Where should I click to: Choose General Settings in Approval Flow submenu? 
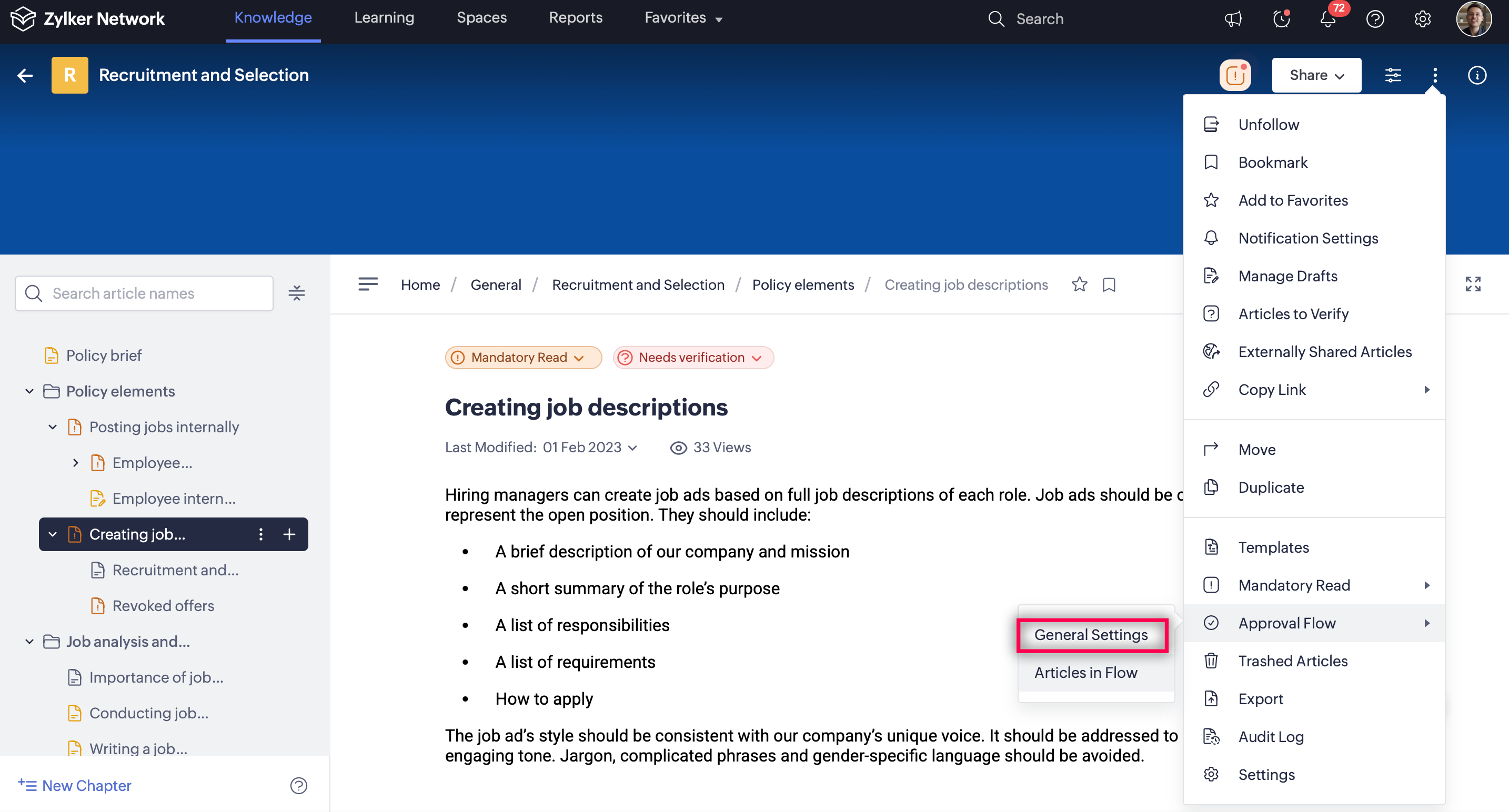click(x=1091, y=635)
